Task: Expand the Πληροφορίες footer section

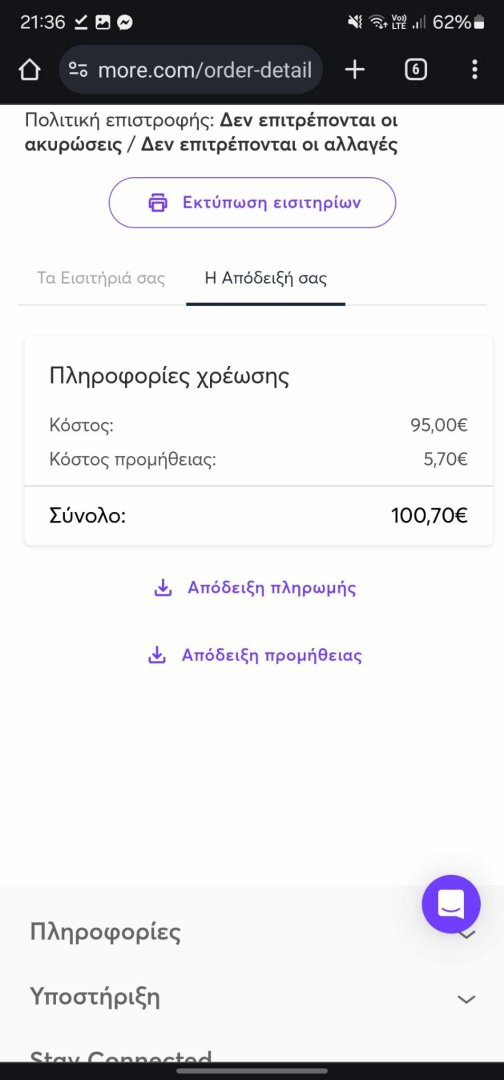Action: (252, 933)
